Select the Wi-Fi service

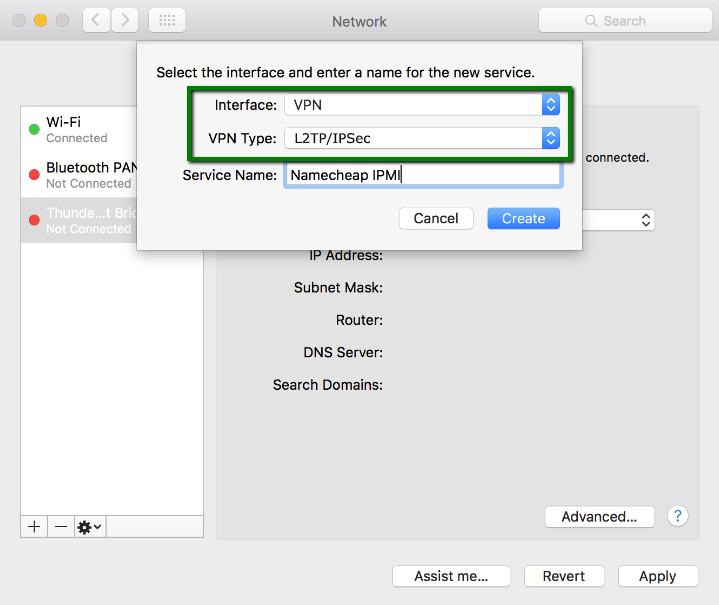coord(110,129)
